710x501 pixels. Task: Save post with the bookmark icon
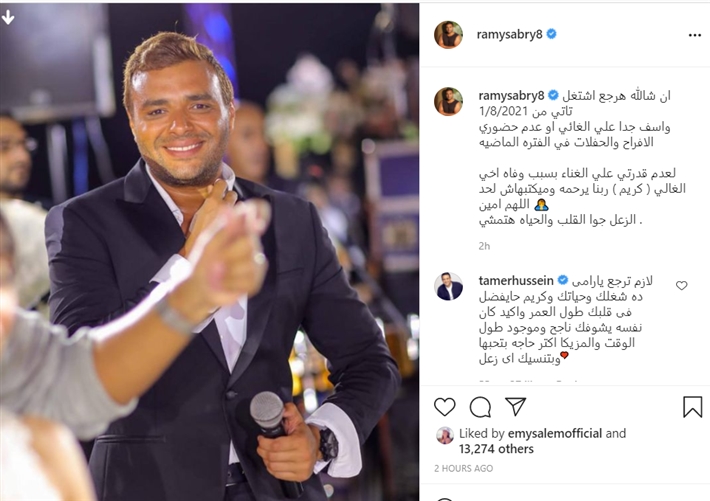coord(692,407)
